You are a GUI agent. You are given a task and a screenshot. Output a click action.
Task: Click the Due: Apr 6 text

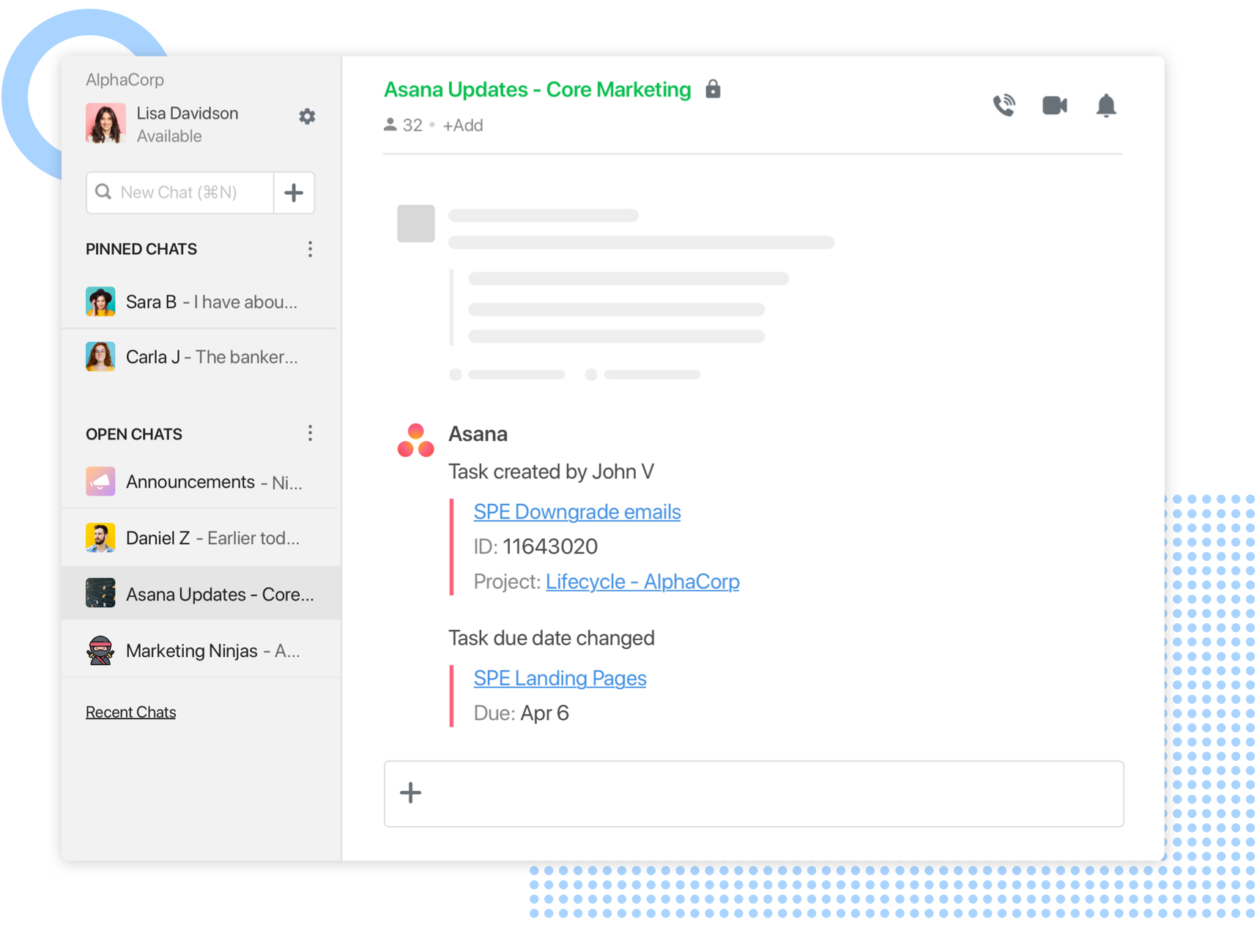pos(521,713)
